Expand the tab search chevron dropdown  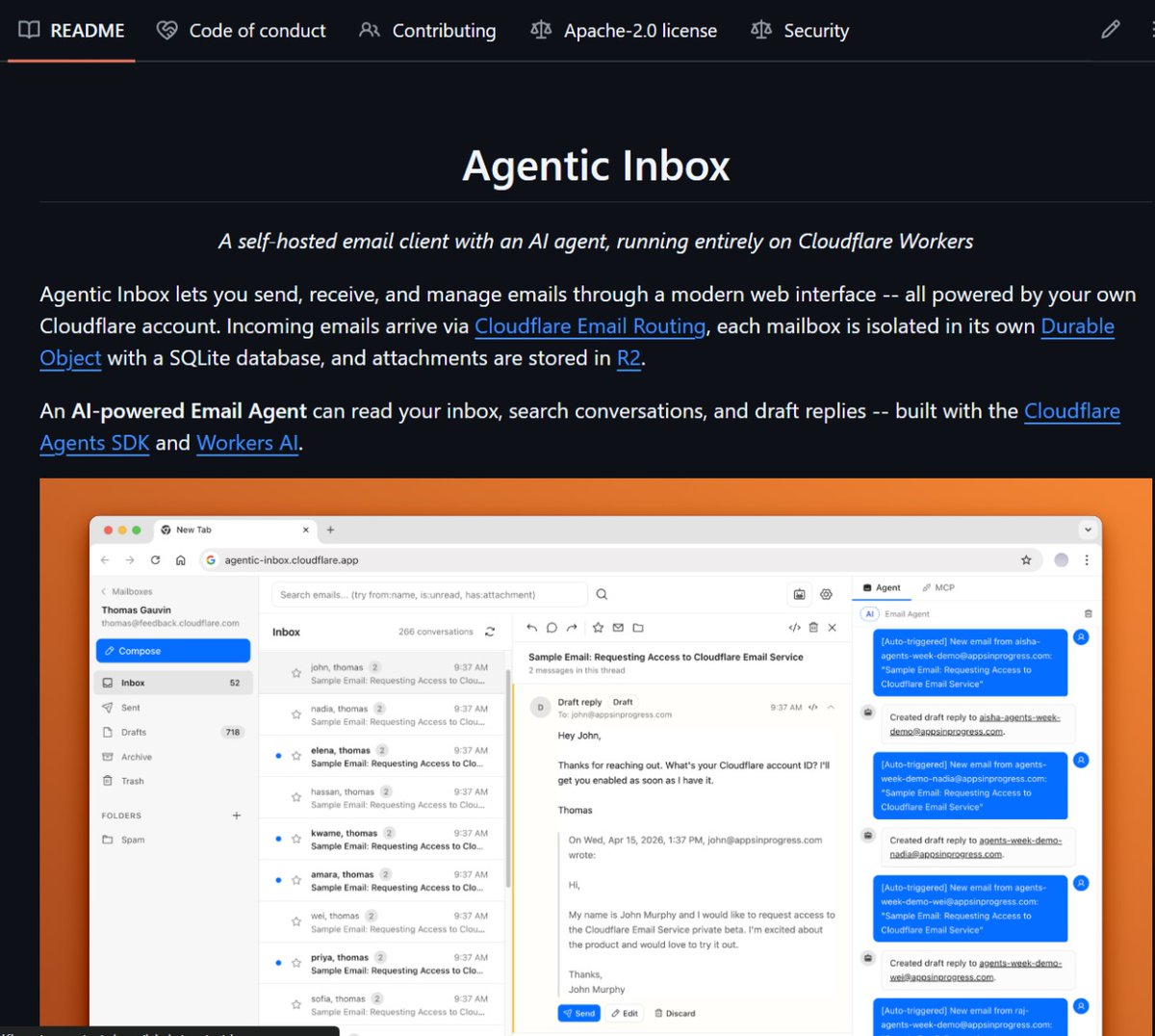[x=1088, y=530]
